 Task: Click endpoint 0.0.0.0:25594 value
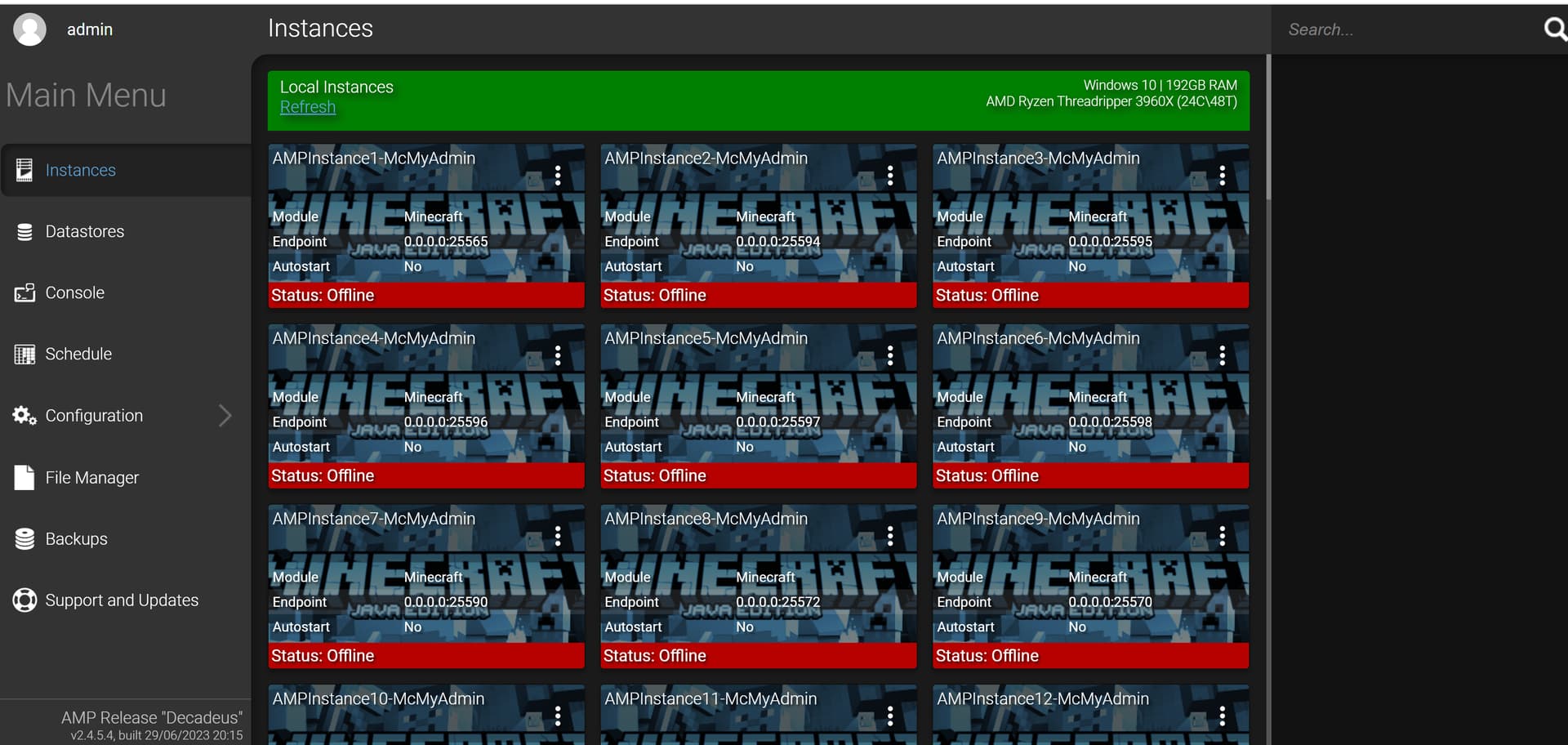[778, 242]
